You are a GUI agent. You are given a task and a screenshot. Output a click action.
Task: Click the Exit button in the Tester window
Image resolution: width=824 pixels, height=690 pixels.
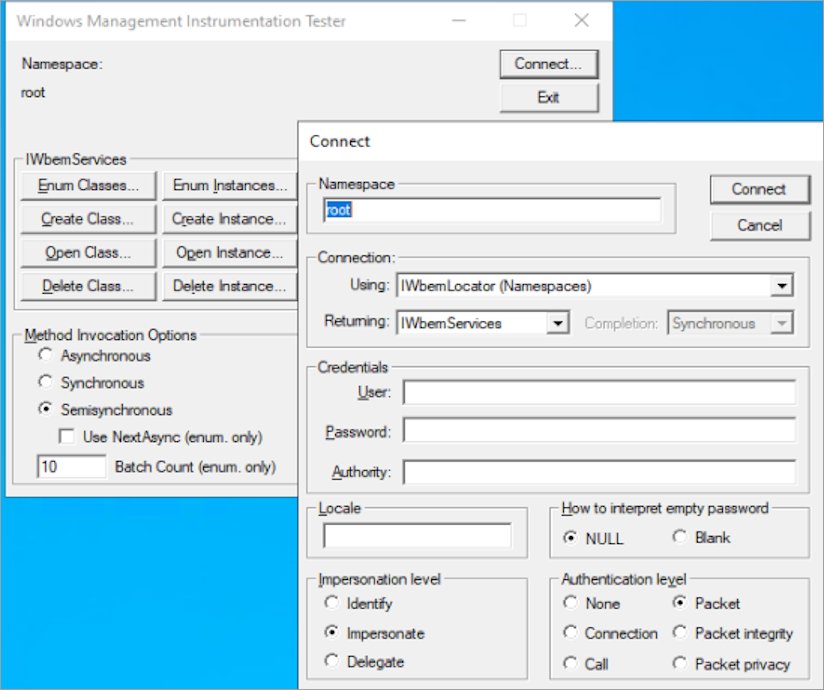[549, 98]
